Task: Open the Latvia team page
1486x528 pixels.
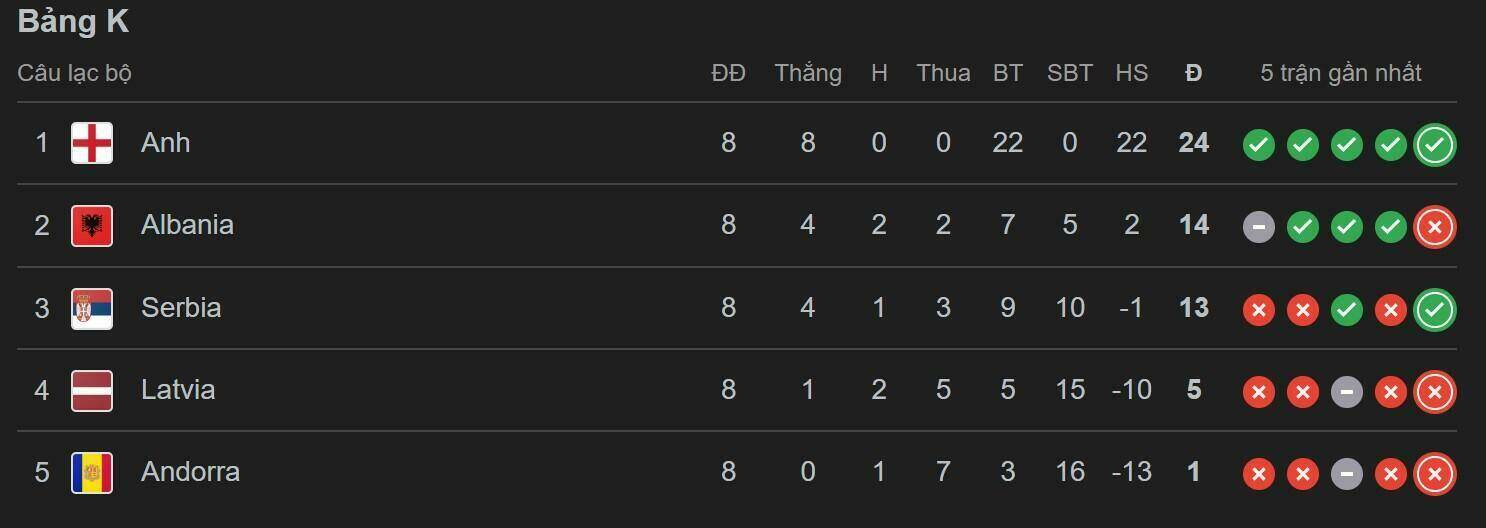Action: (x=178, y=390)
